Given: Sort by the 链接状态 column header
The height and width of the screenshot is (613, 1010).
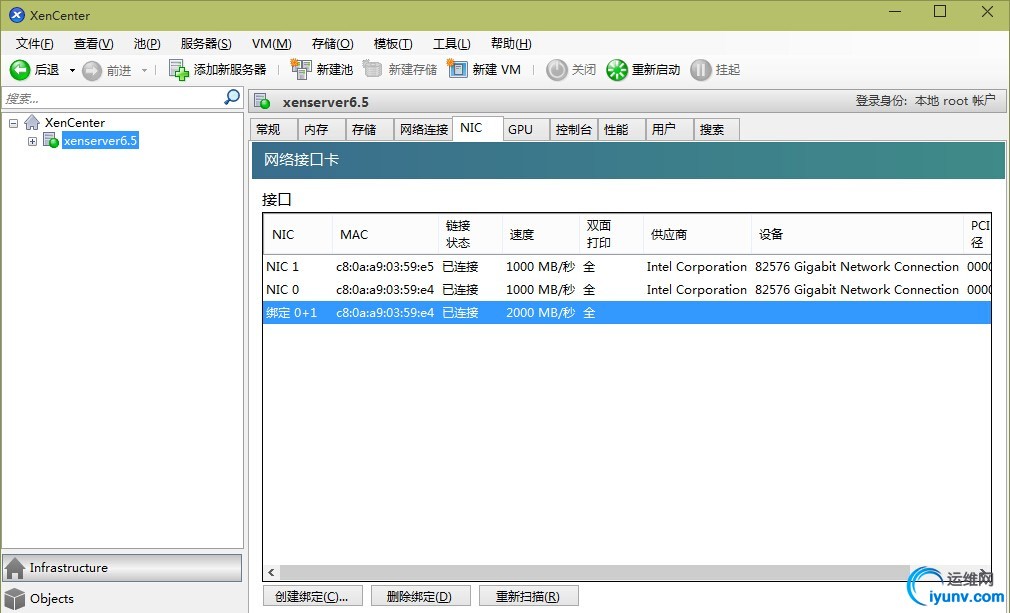Looking at the screenshot, I should [x=470, y=234].
